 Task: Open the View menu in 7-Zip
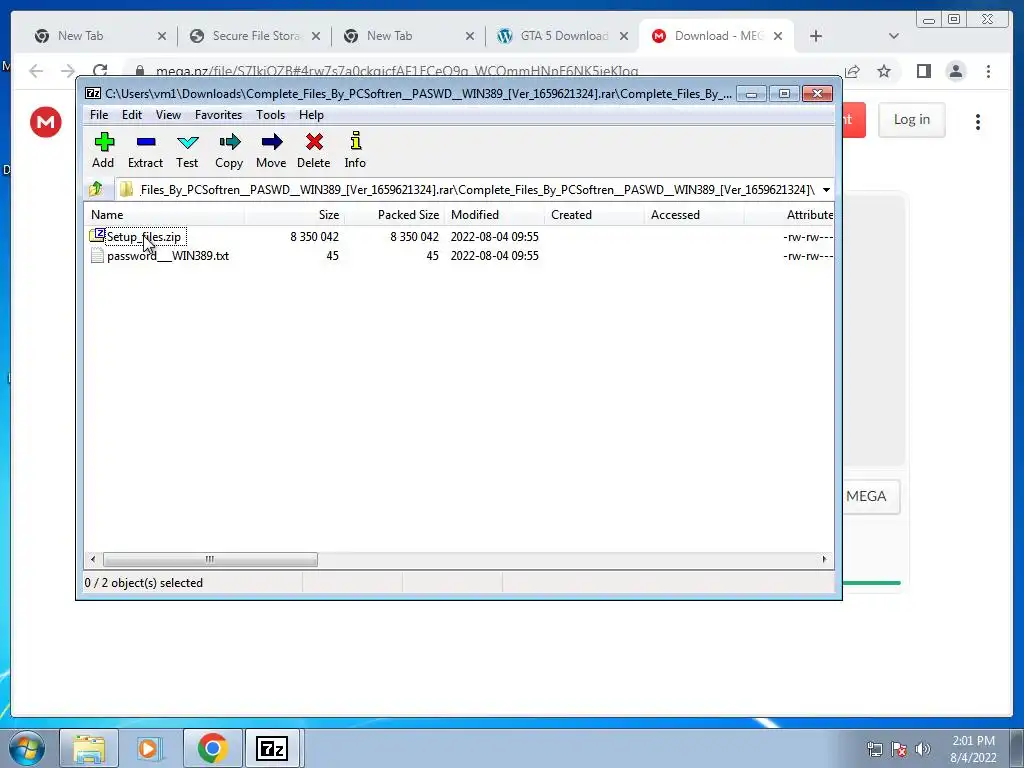[x=168, y=115]
